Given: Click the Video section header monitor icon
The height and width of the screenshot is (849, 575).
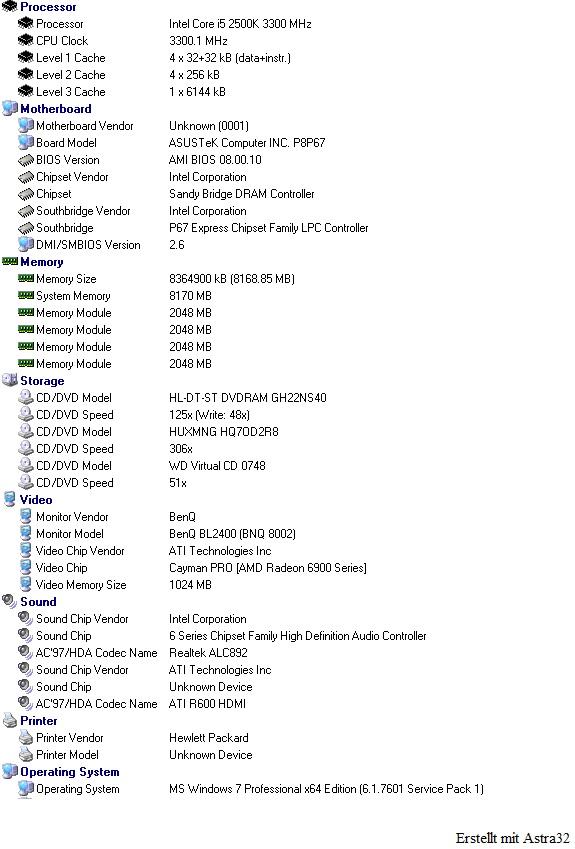Looking at the screenshot, I should (9, 499).
